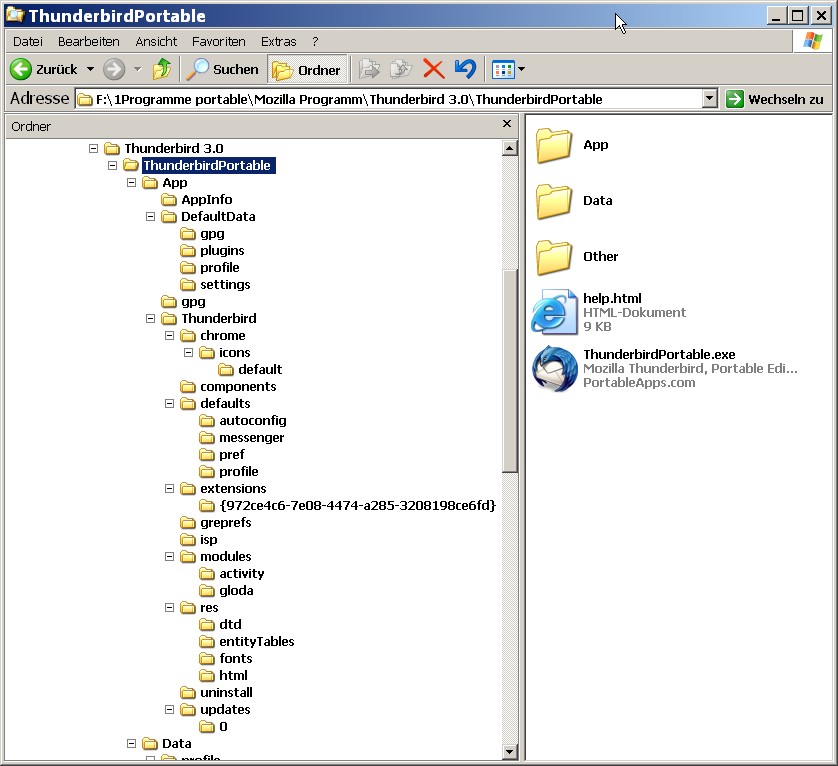Open the address bar dropdown arrow
Screen dimensions: 838x766
point(710,98)
